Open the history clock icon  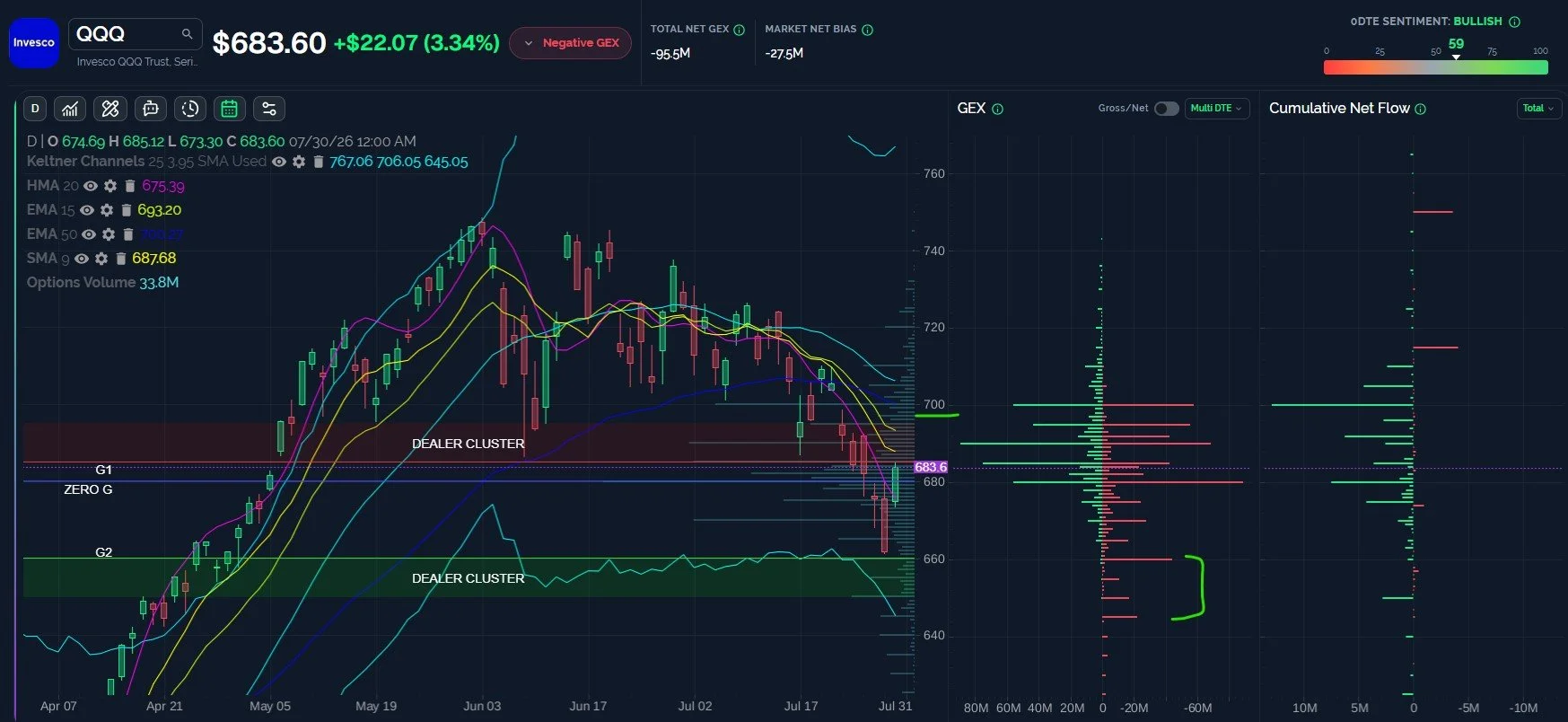[x=189, y=109]
